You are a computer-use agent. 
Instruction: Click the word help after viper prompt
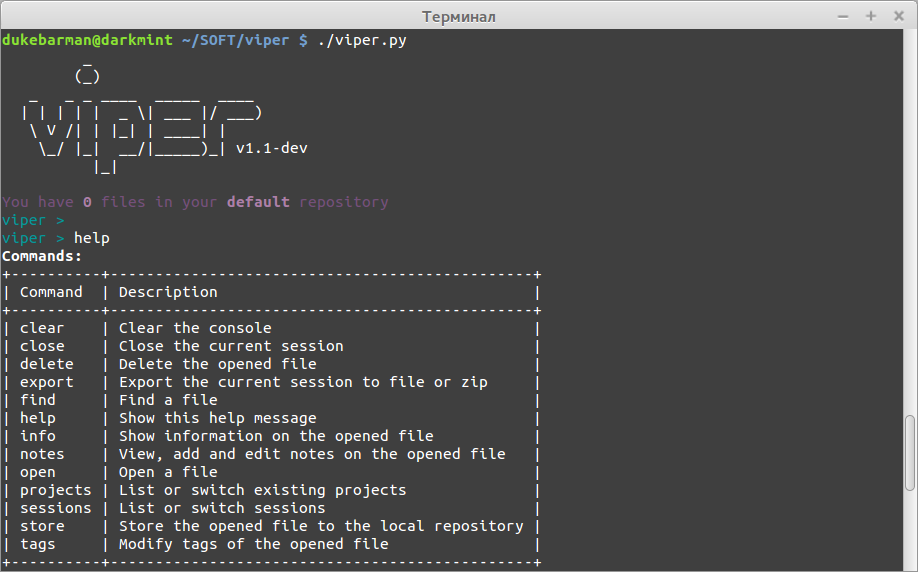[x=91, y=238]
